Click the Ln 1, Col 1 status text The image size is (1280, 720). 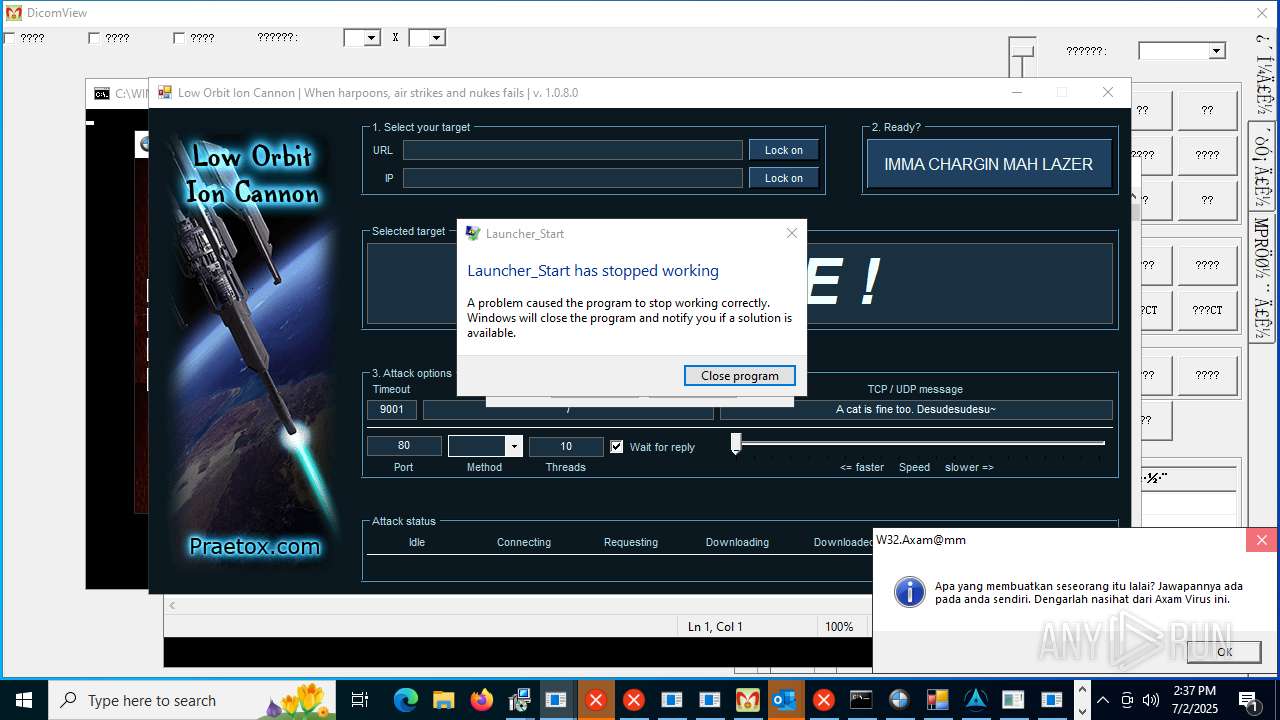(x=715, y=627)
